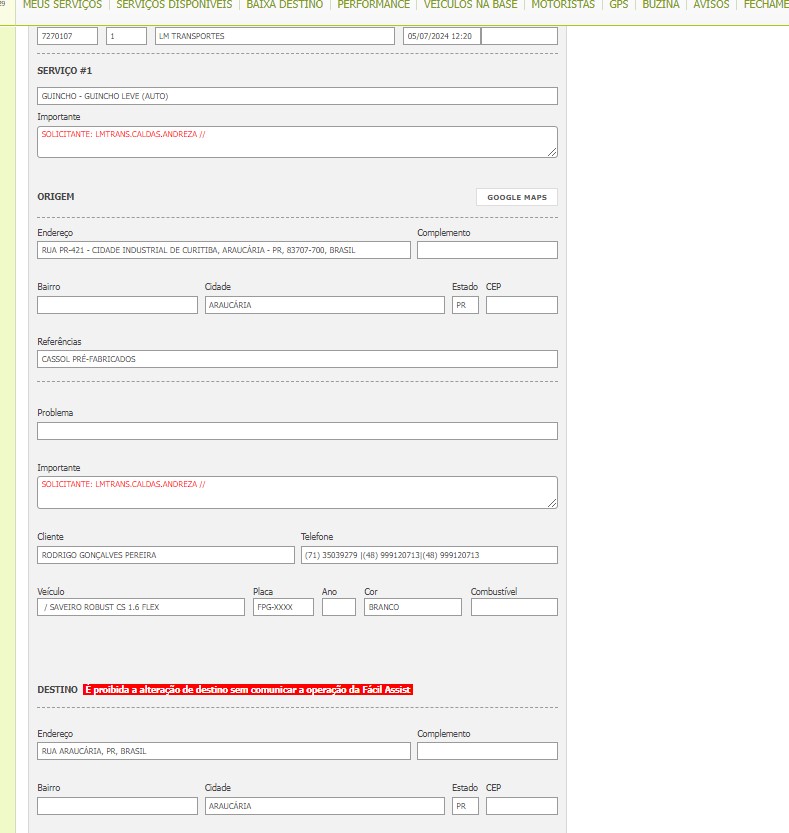Click the Cor field BRANCO
Image resolution: width=789 pixels, height=833 pixels.
pyautogui.click(x=413, y=607)
